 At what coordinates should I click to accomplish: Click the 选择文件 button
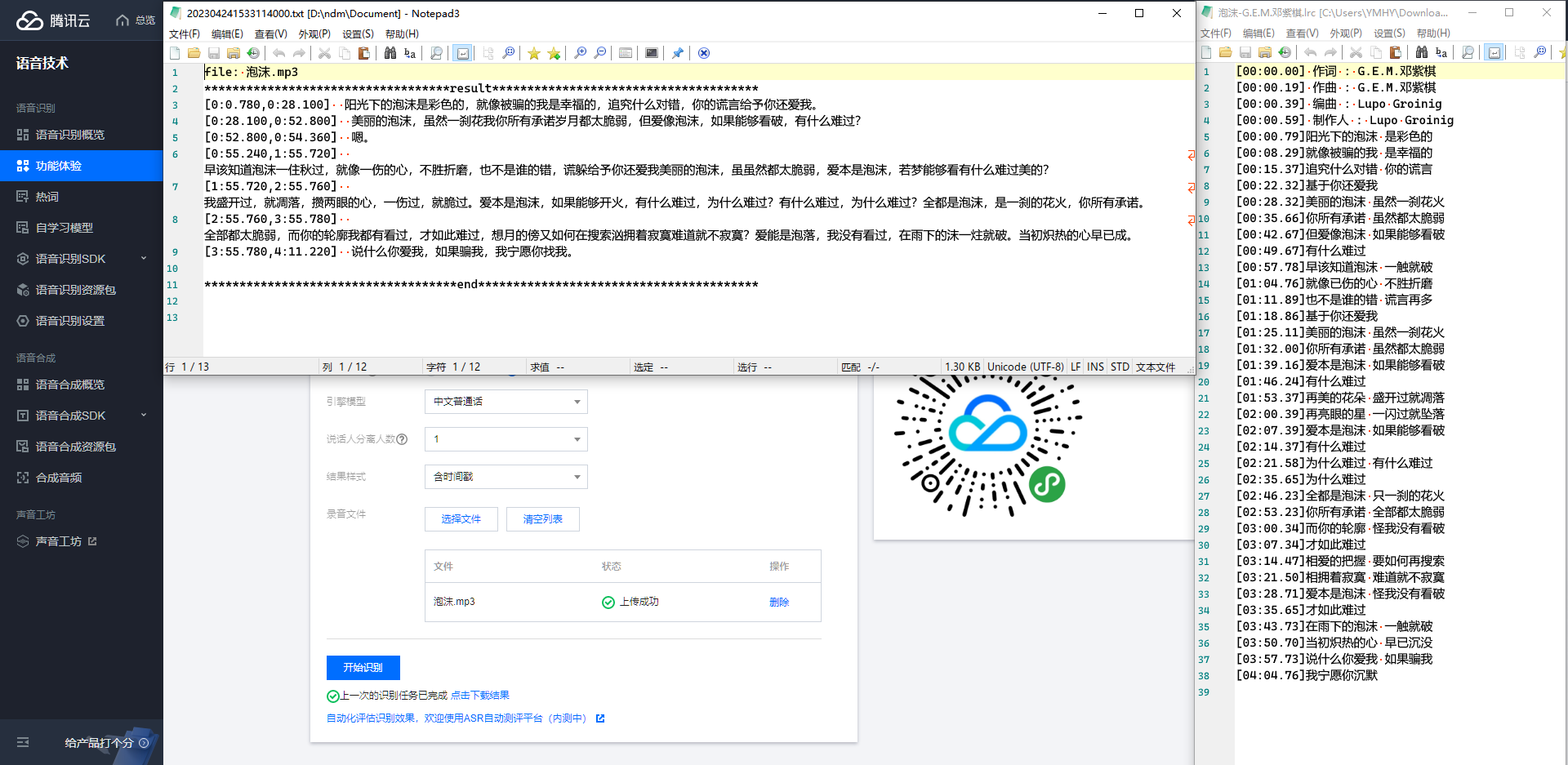coord(461,519)
